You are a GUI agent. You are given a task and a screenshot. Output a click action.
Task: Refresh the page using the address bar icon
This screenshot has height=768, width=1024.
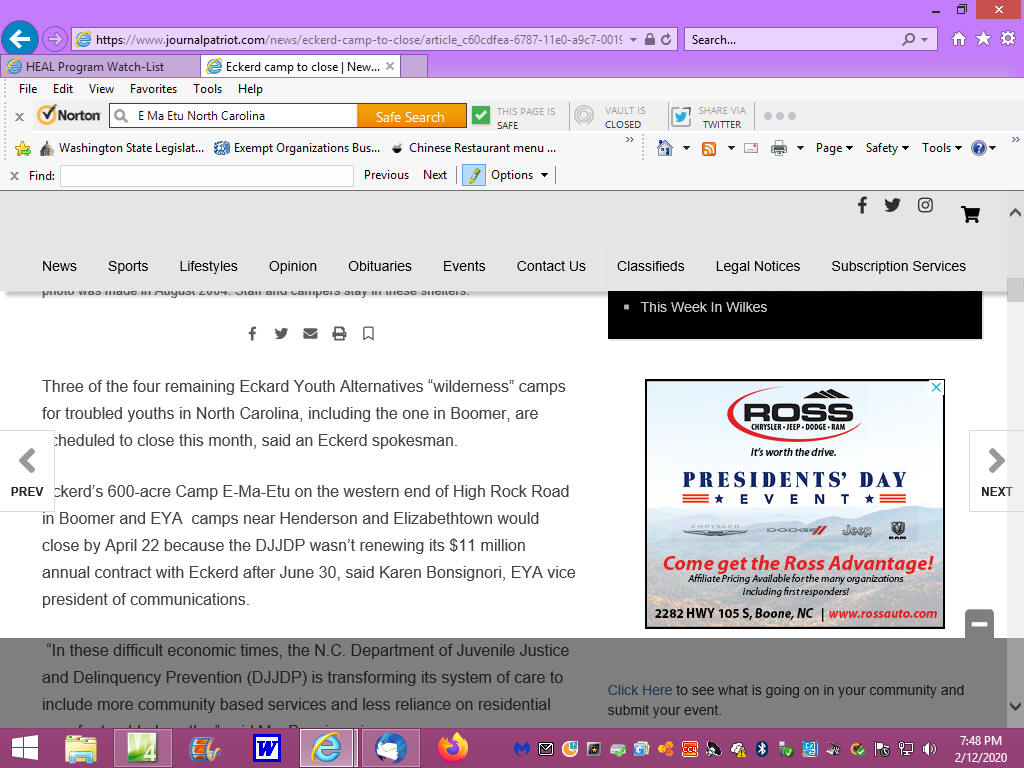point(666,40)
